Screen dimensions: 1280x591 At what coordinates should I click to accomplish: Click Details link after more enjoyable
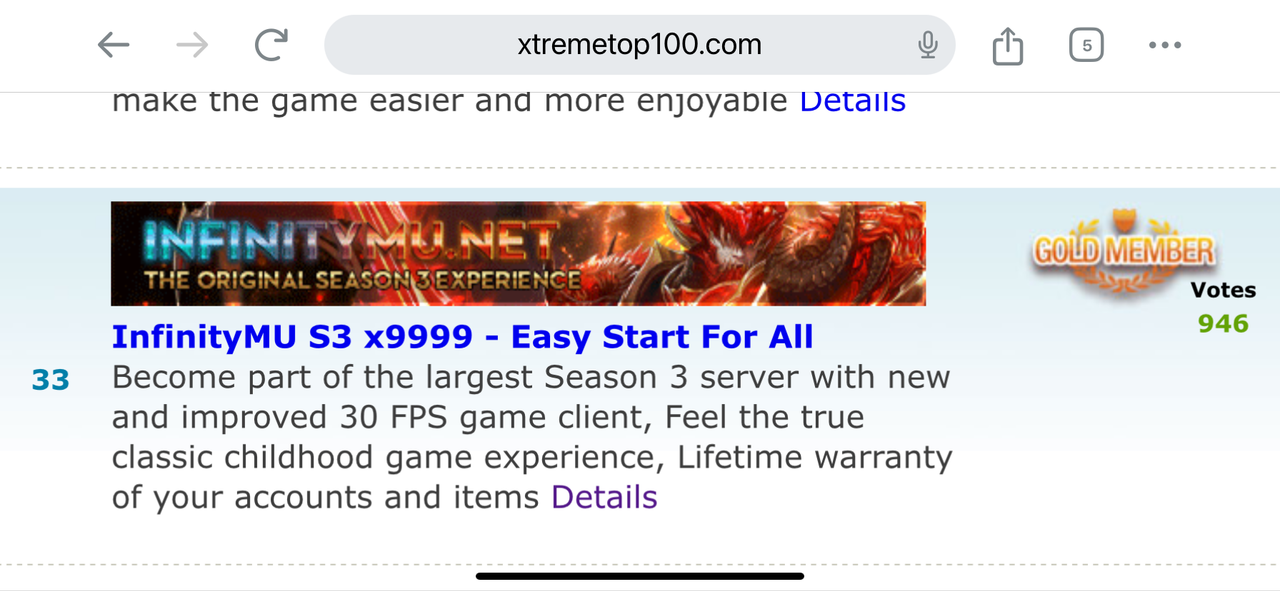(852, 101)
